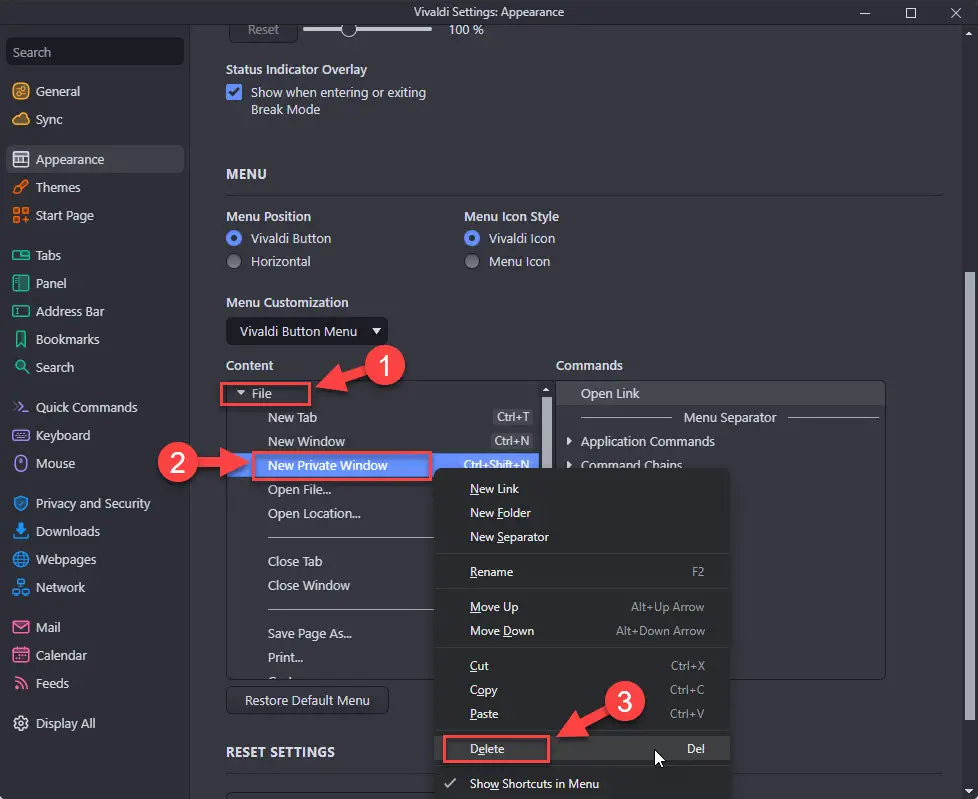Select Save Page As... entry
Viewport: 978px width, 799px height.
click(x=331, y=634)
